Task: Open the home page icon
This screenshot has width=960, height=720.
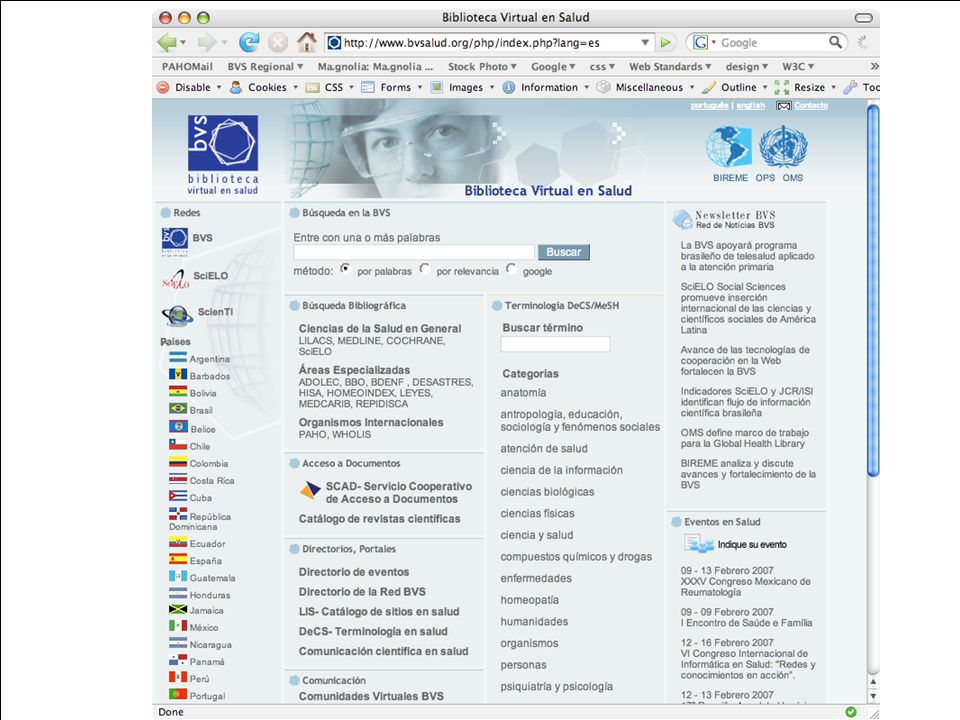Action: point(307,42)
